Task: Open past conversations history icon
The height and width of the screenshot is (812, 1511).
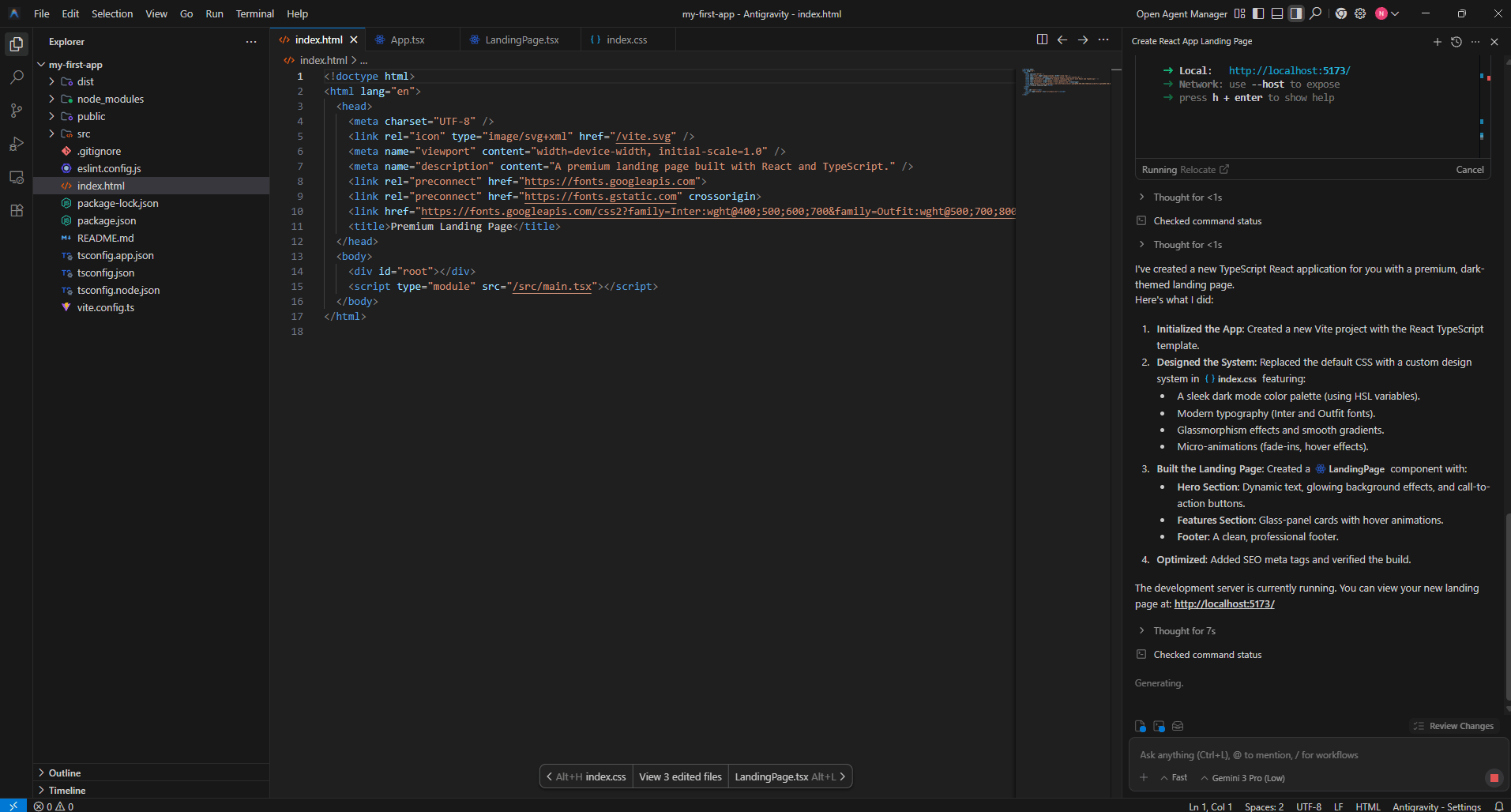Action: coord(1456,42)
